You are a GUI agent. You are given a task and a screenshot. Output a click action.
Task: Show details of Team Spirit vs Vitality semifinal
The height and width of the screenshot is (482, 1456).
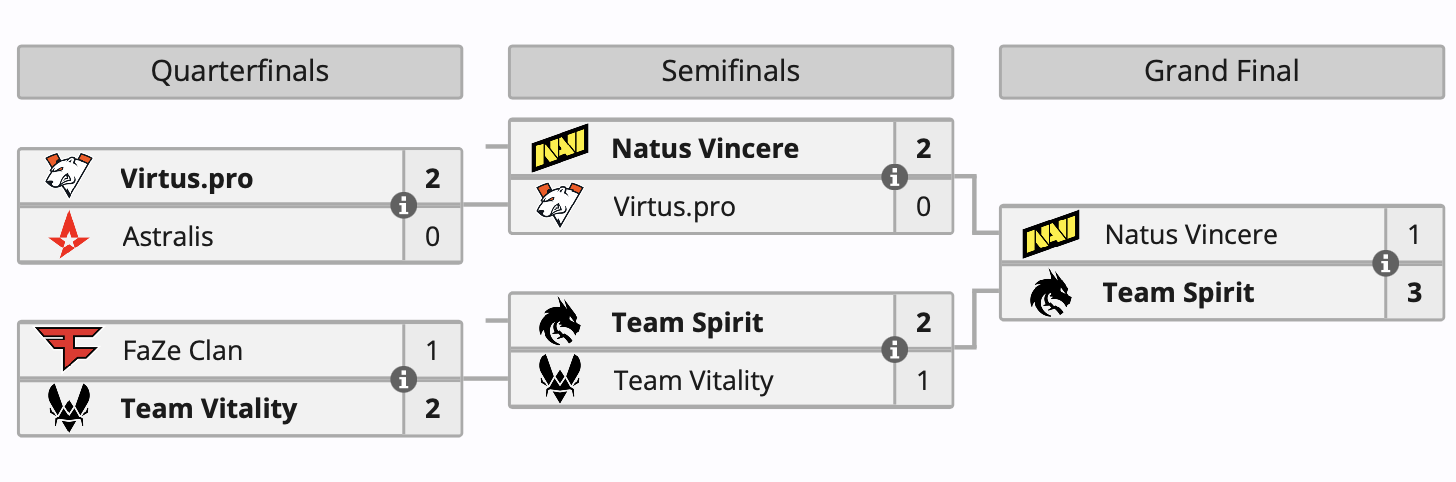[894, 350]
